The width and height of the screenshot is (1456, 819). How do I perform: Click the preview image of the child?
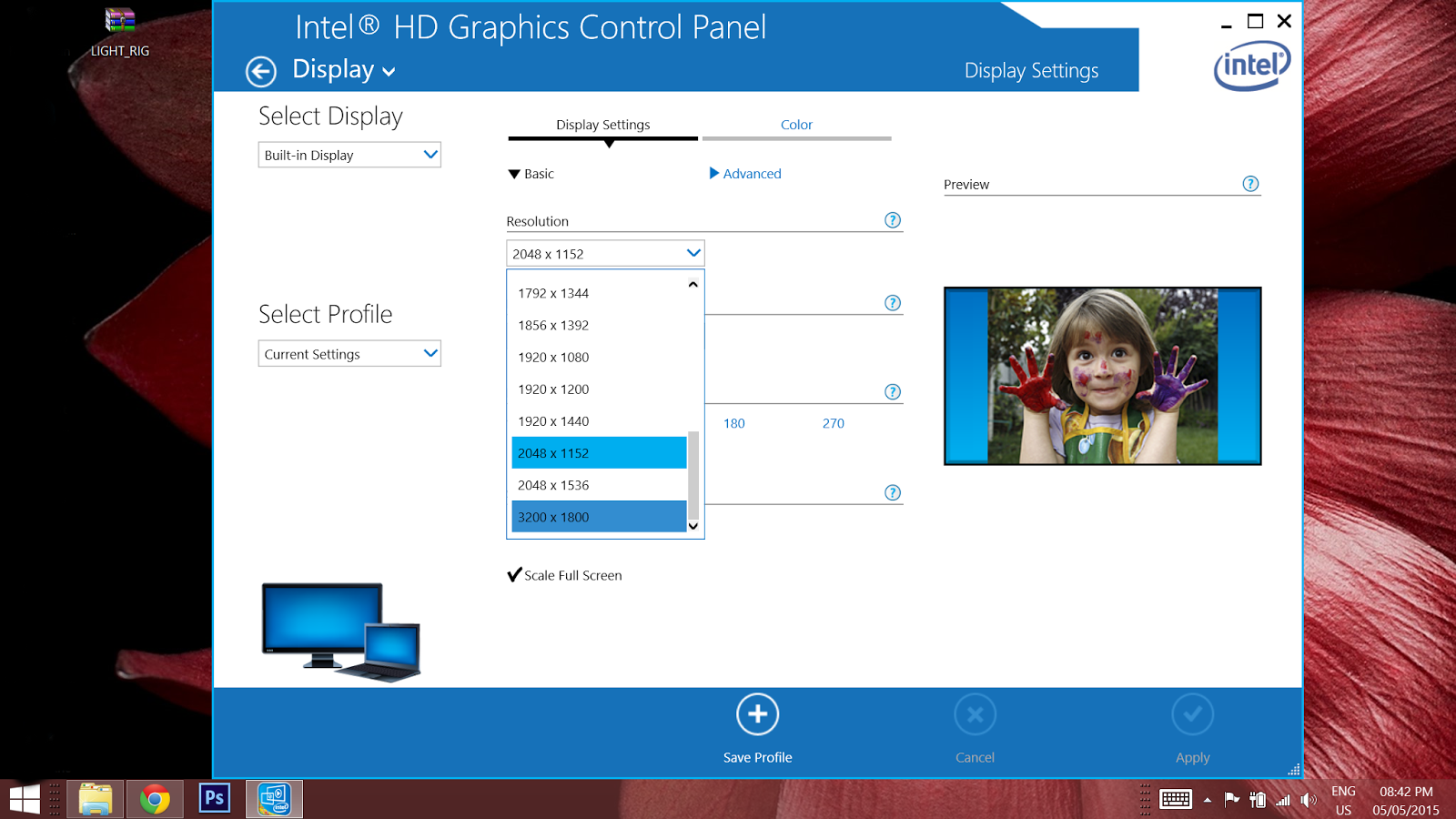[x=1103, y=376]
